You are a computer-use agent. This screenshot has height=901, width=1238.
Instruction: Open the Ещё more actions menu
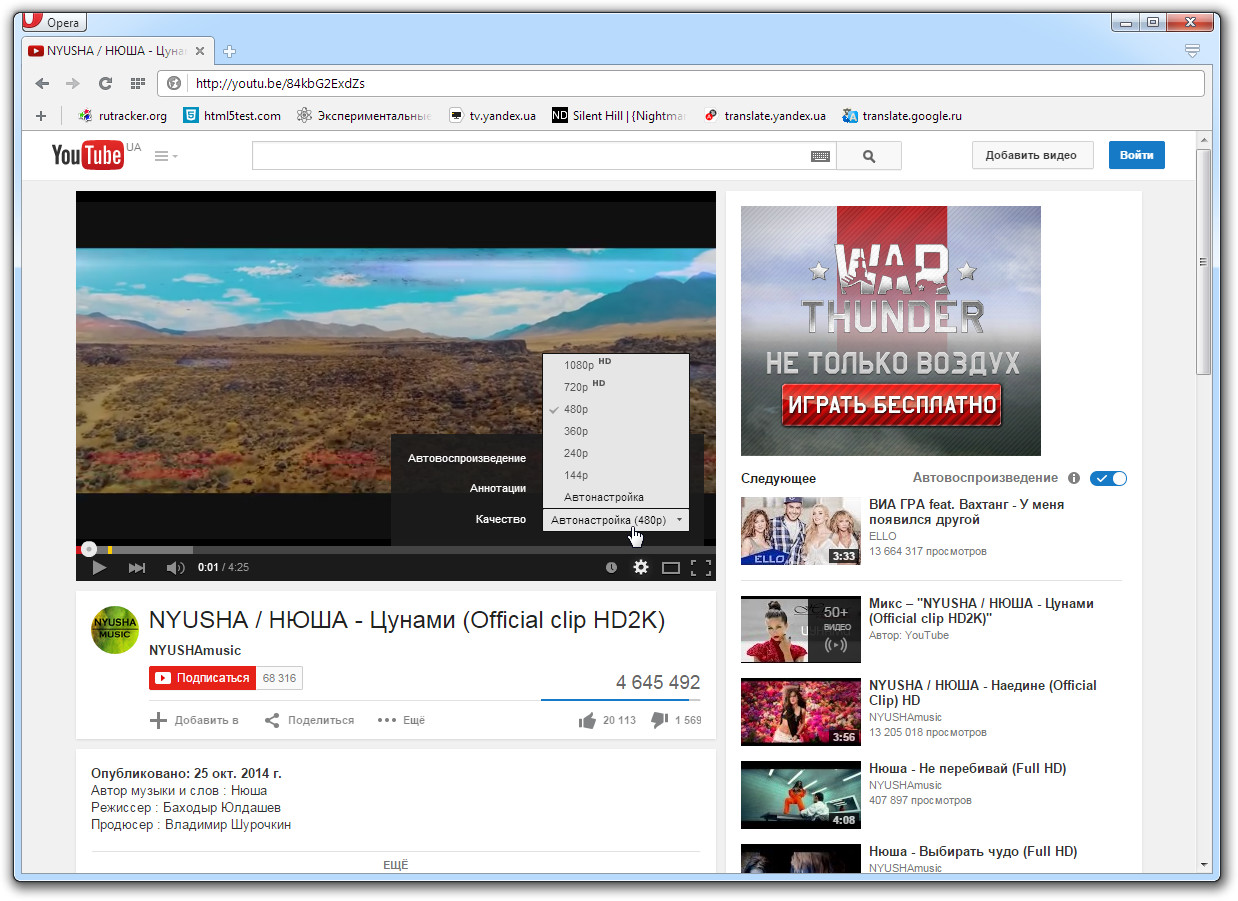pos(401,720)
